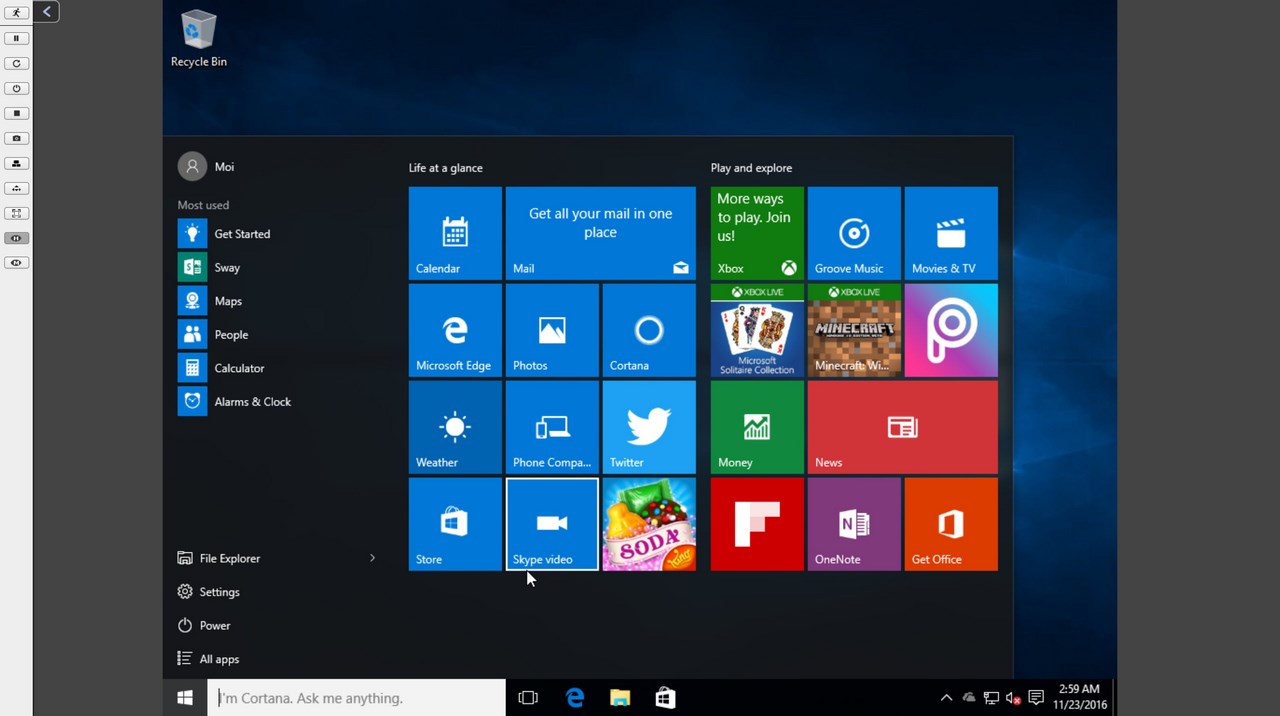Viewport: 1280px width, 716px height.
Task: Click the power icon in side panel
Action: click(x=16, y=88)
